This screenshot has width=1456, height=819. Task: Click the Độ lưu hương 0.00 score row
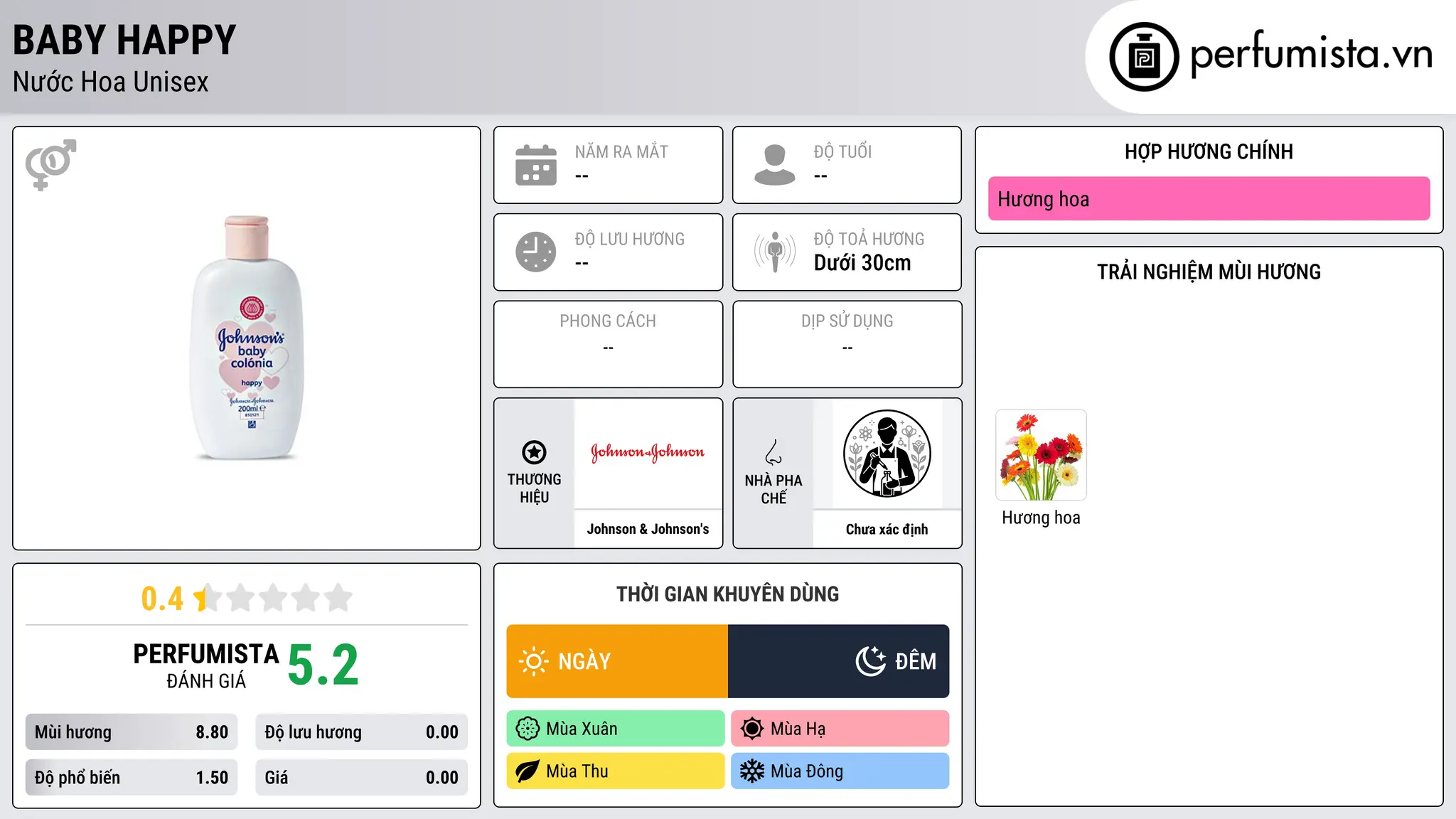(x=361, y=732)
